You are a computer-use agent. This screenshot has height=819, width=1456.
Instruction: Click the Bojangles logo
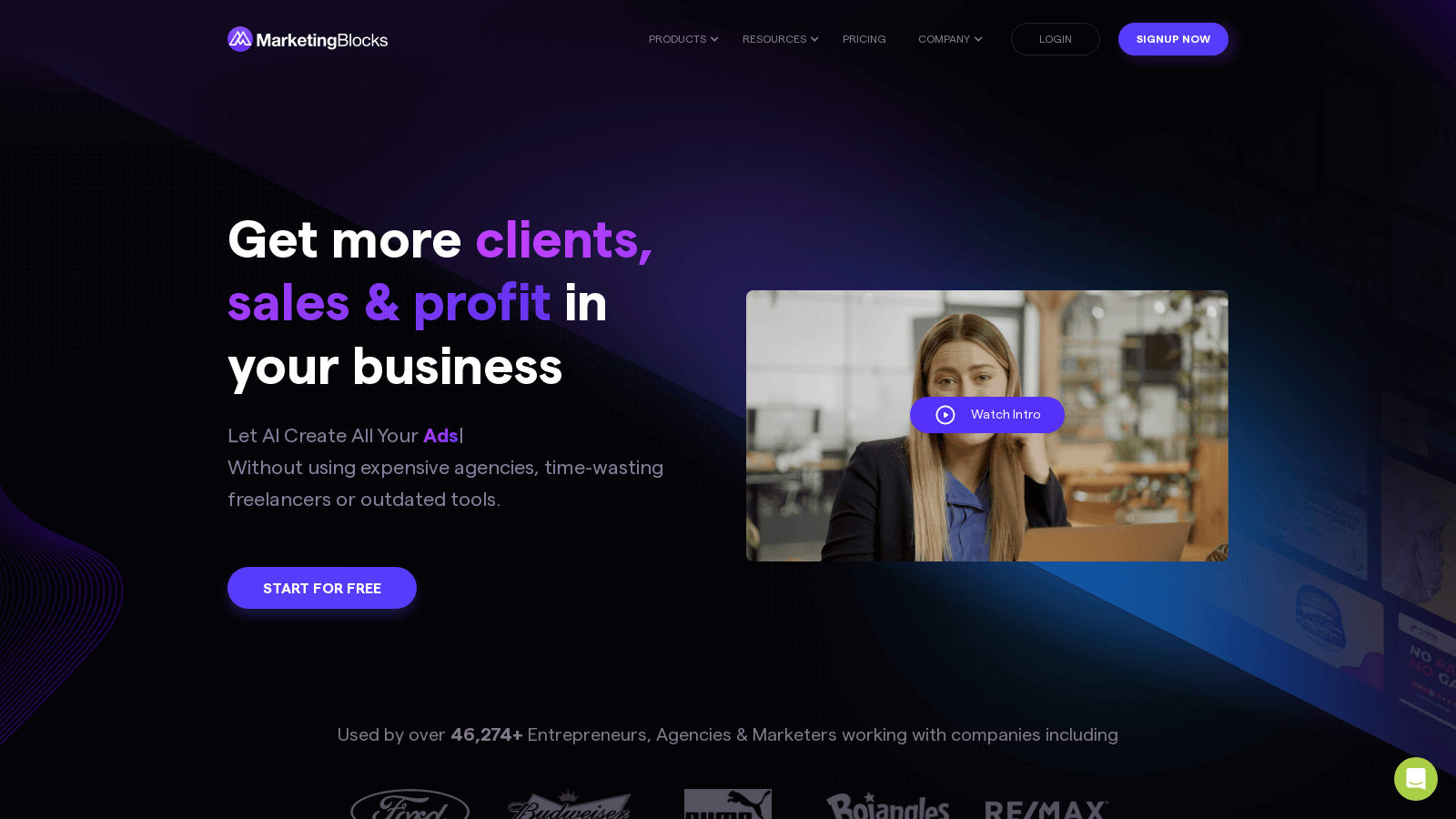point(887,805)
